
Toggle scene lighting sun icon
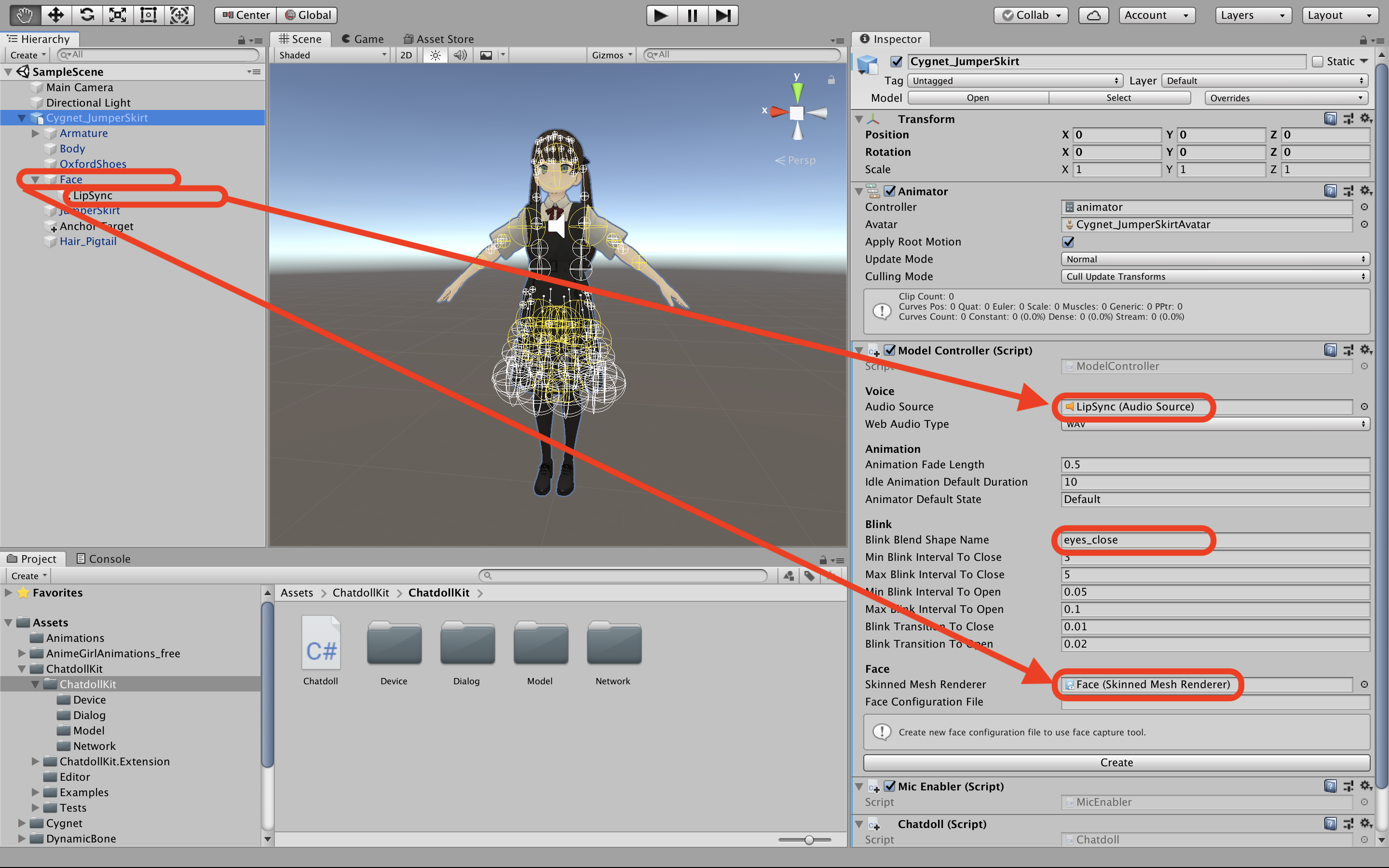click(435, 55)
